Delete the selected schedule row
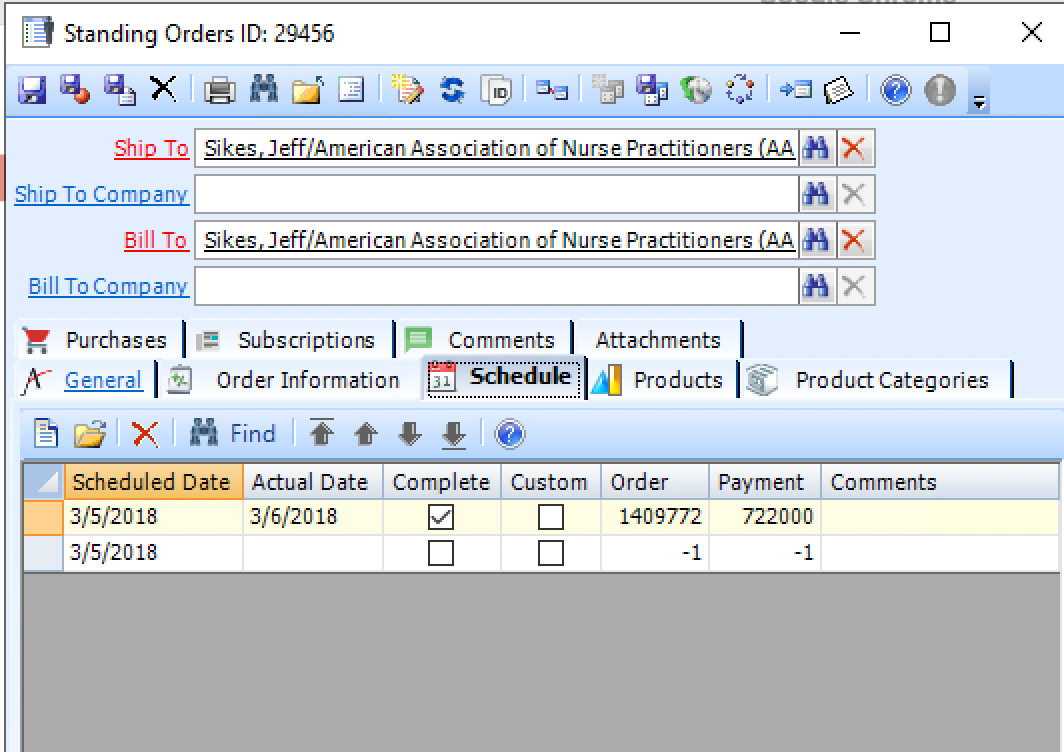This screenshot has width=1064, height=752. pyautogui.click(x=145, y=434)
